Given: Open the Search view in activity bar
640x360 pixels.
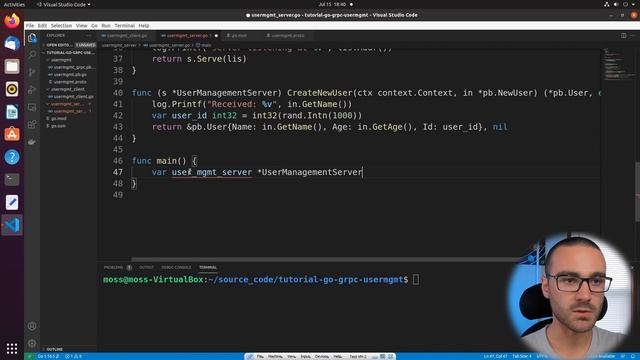Looking at the screenshot, I should [x=32, y=55].
